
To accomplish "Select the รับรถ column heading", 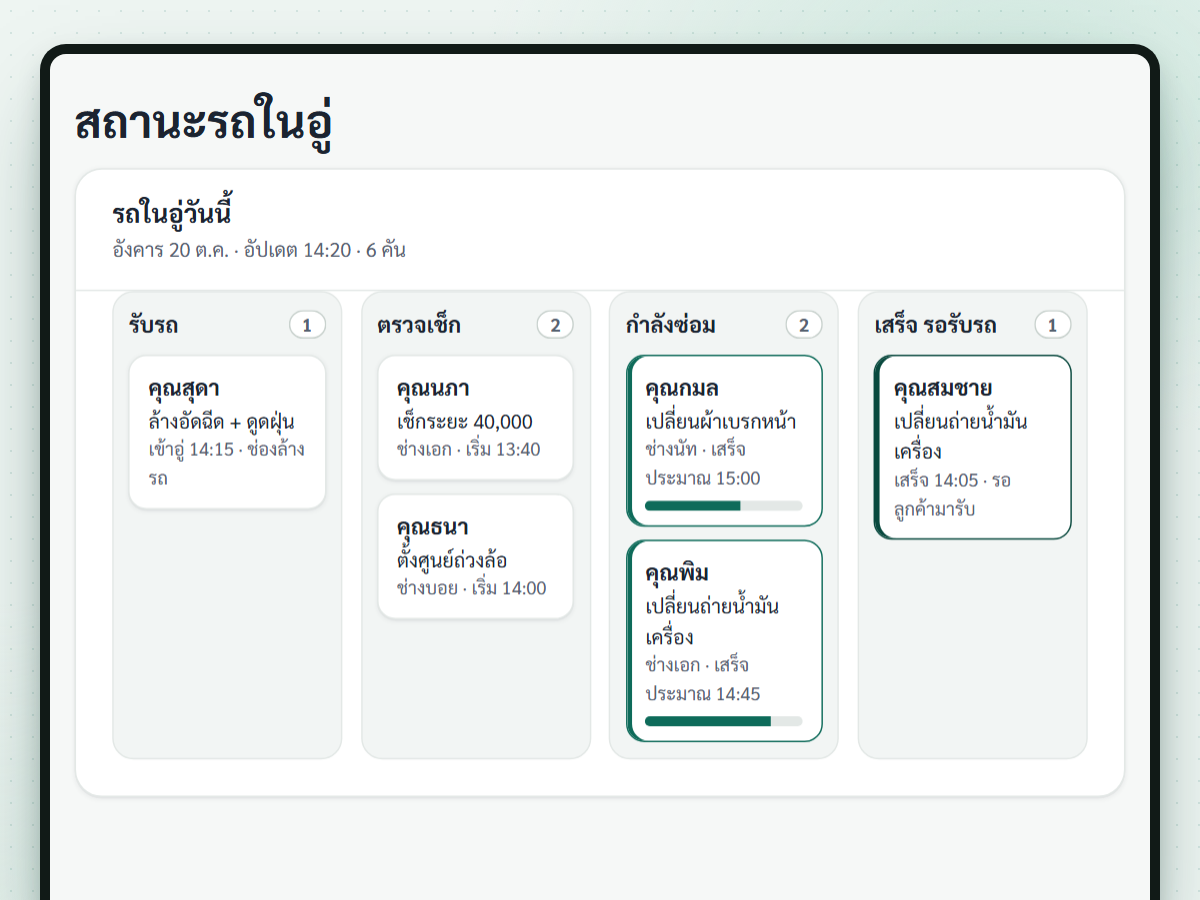I will click(154, 326).
